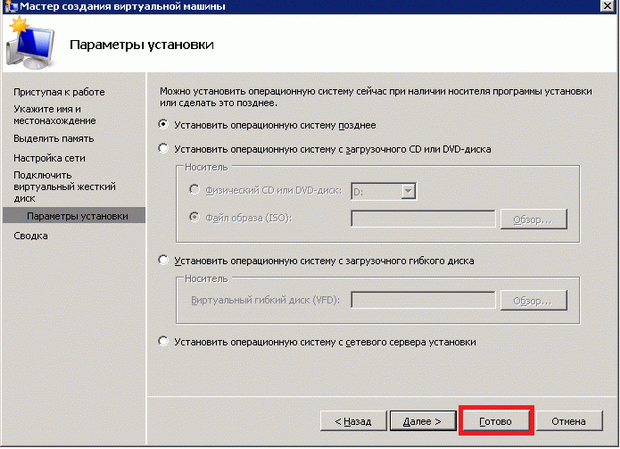This screenshot has height=449, width=620.
Task: Select install from bootable floppy disk option
Action: click(x=165, y=260)
